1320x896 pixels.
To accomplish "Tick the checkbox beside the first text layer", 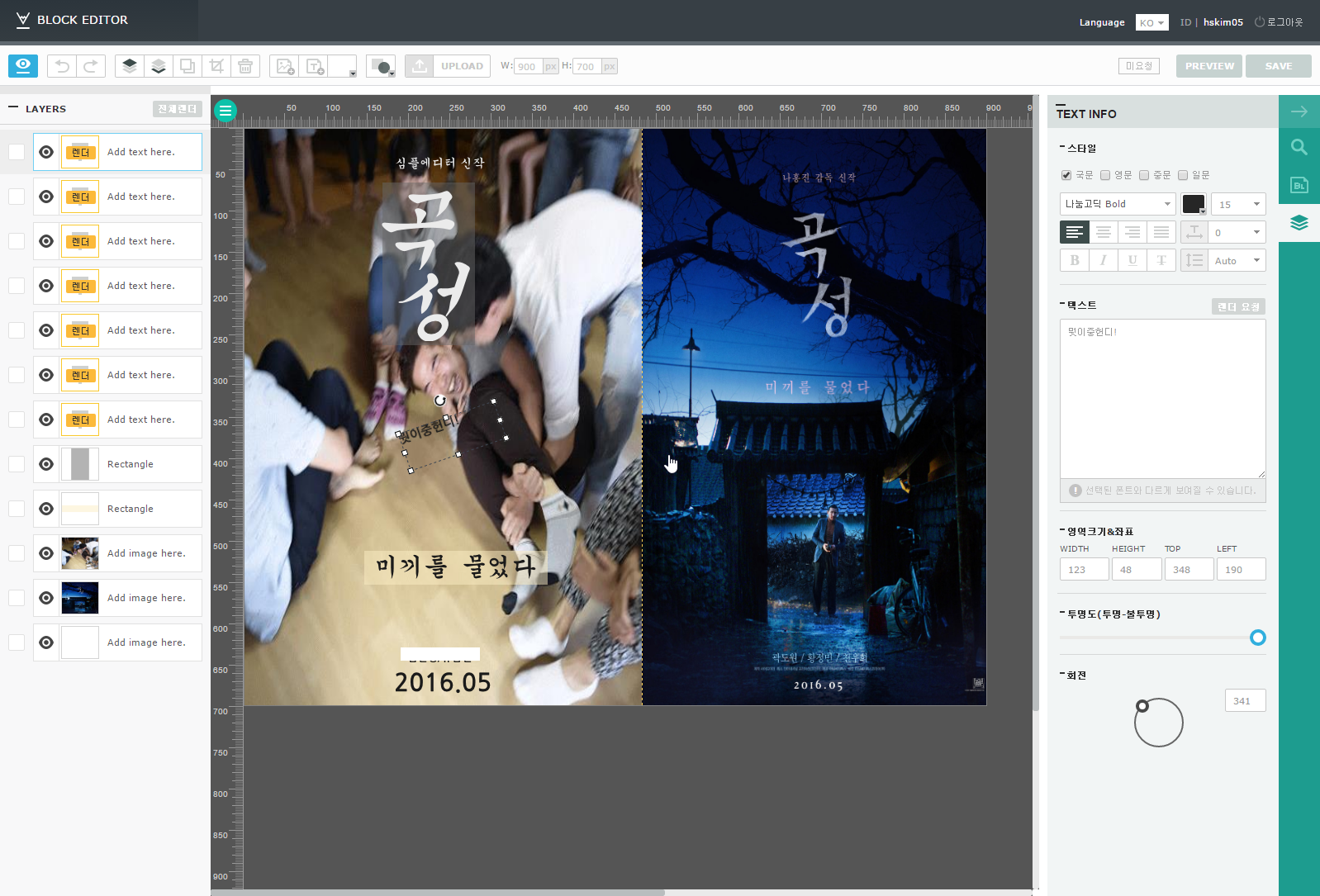I will pos(17,152).
